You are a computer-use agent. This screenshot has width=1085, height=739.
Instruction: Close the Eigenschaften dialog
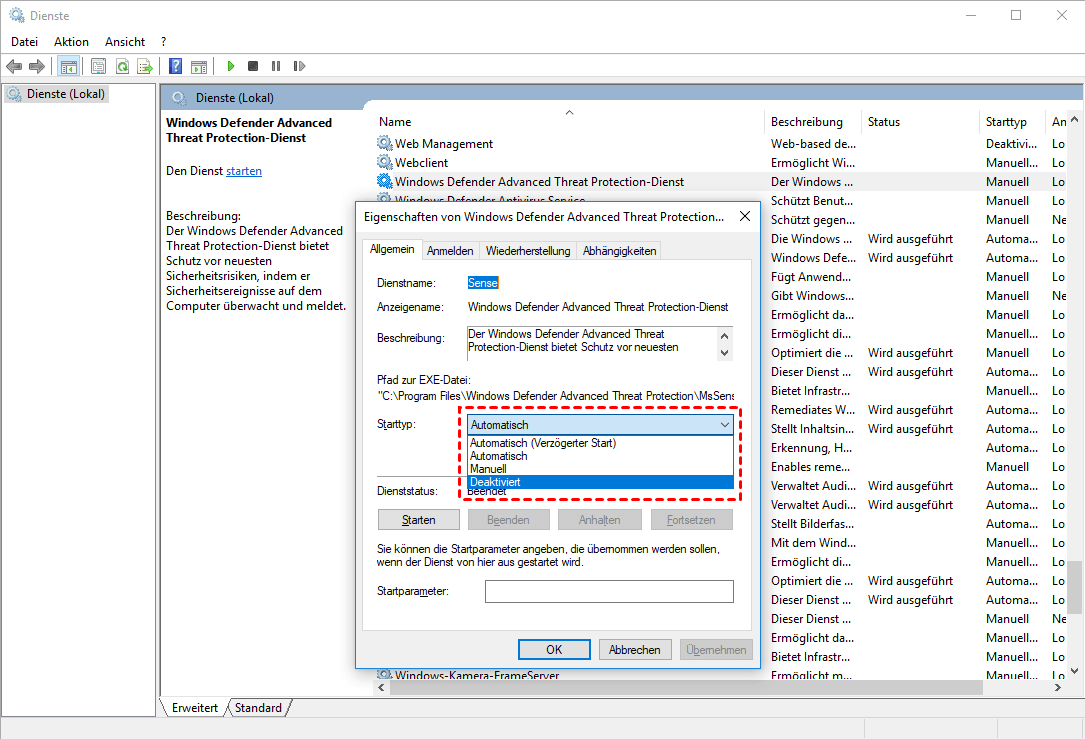tap(745, 217)
